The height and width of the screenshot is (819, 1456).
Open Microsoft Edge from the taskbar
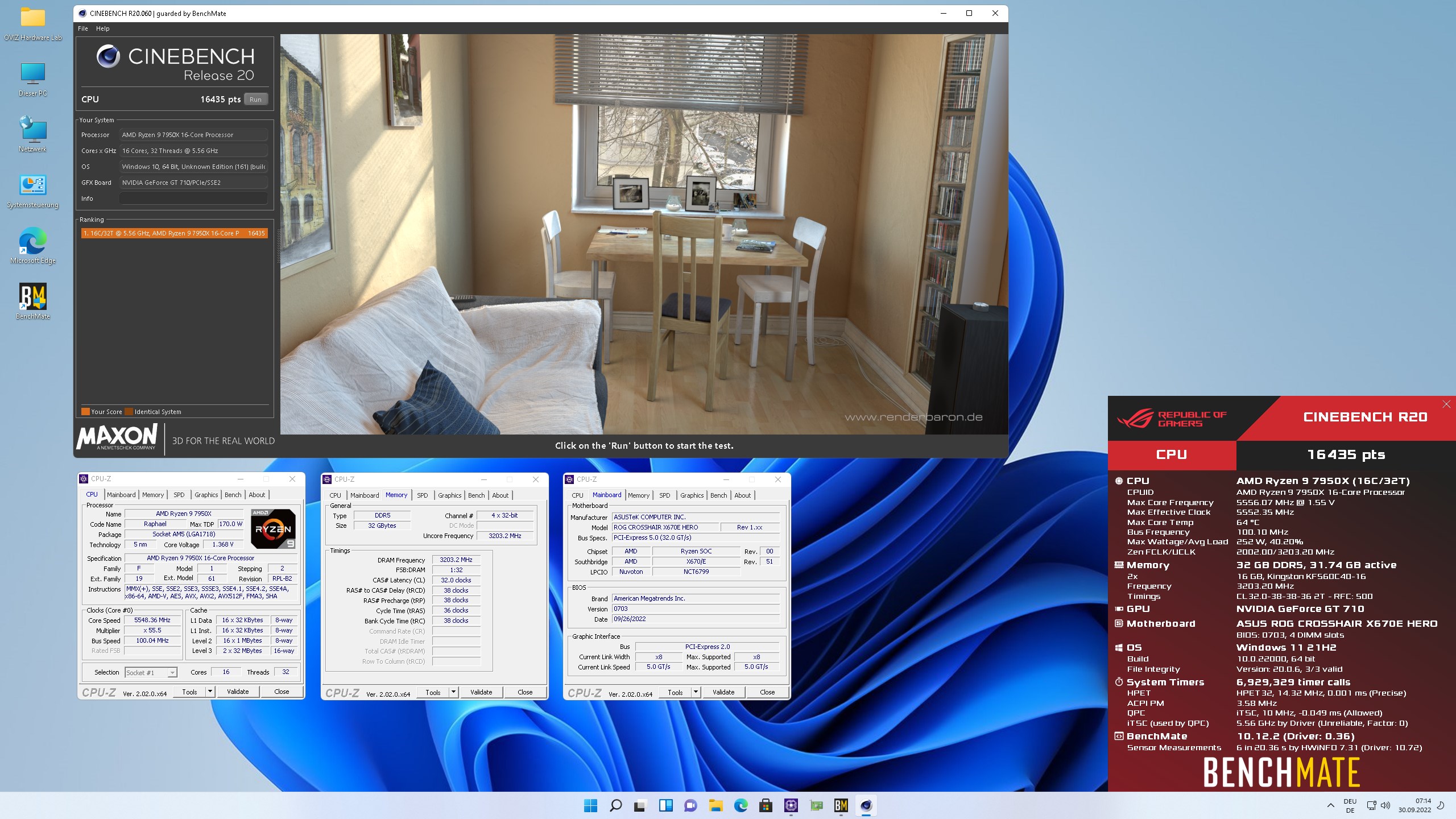point(741,805)
